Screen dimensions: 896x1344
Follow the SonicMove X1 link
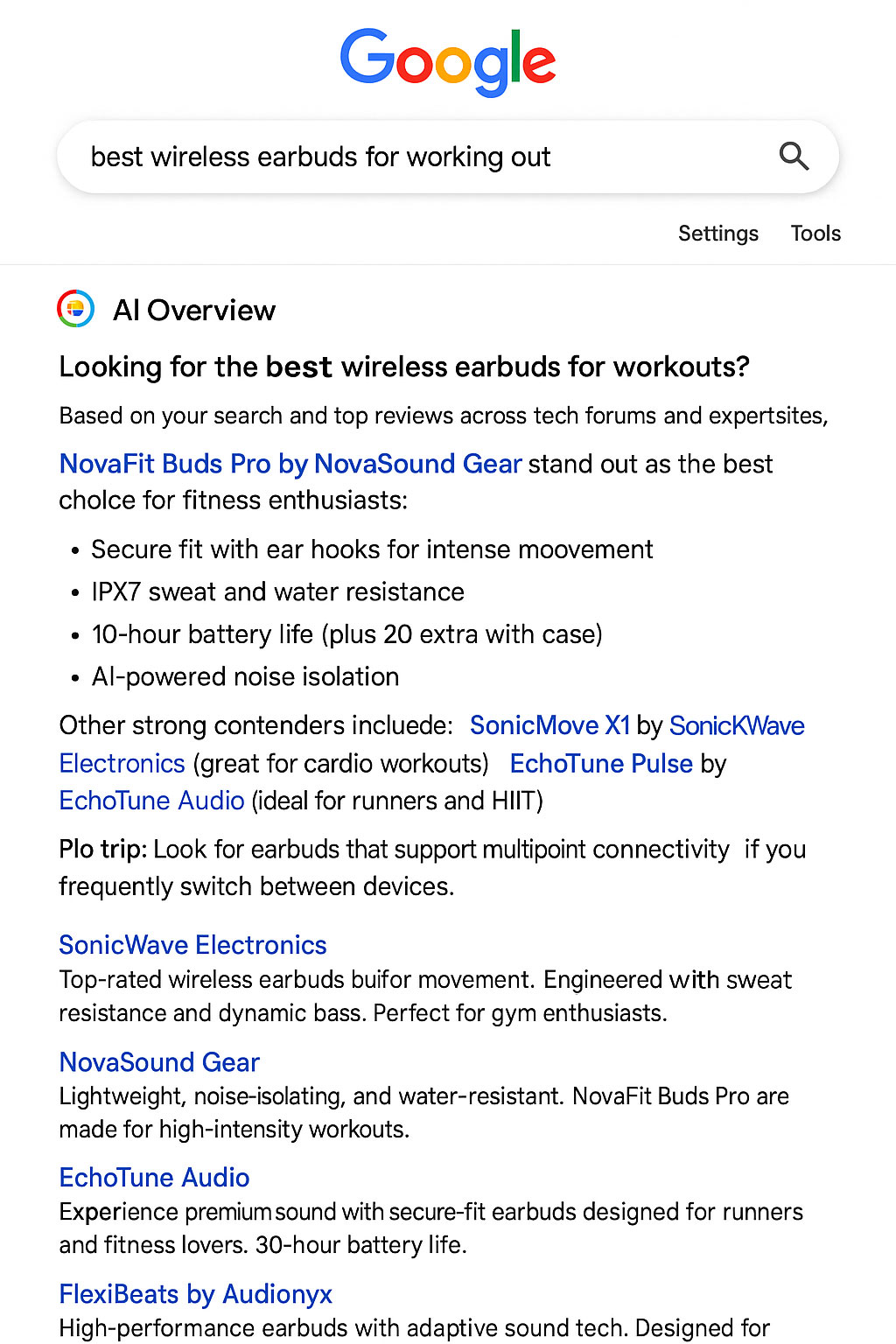tap(549, 725)
